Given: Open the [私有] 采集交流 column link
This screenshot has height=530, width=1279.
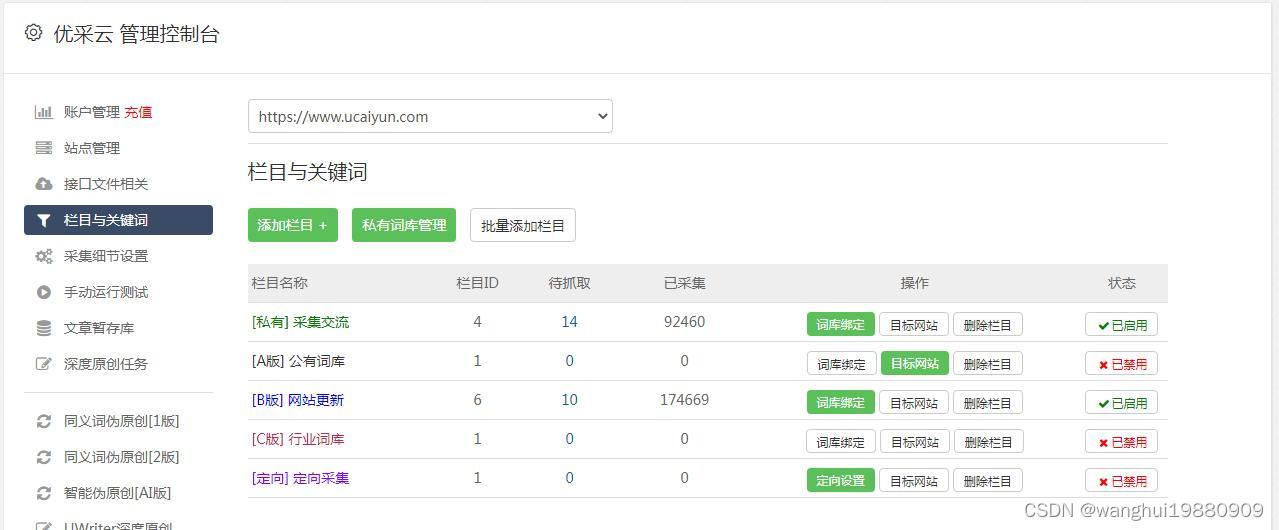Looking at the screenshot, I should pos(300,322).
